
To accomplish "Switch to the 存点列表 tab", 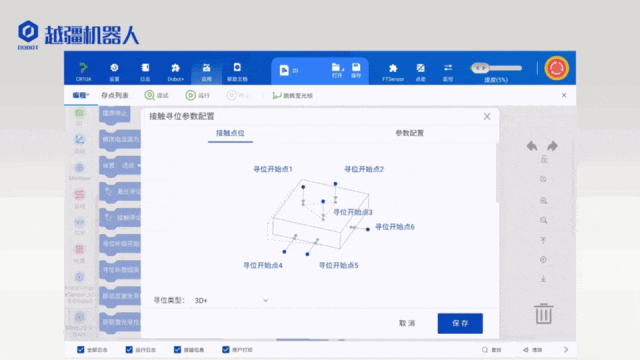I will point(115,96).
